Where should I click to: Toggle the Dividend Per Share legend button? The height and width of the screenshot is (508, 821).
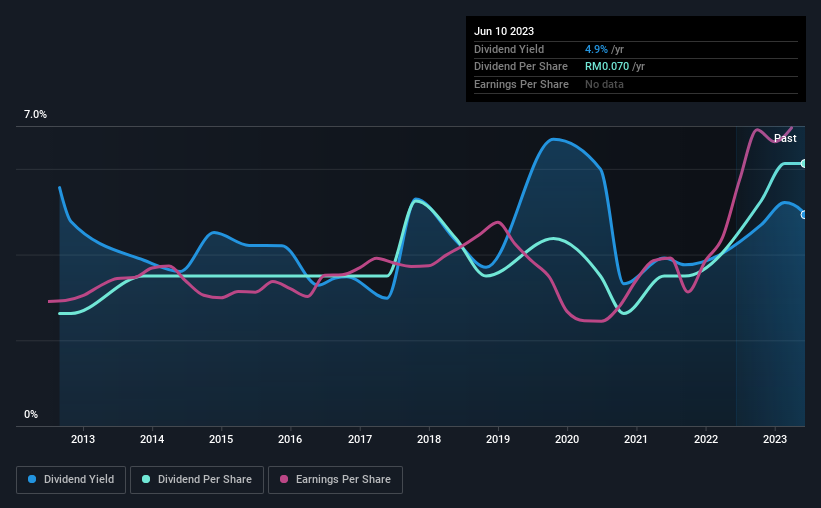(x=197, y=480)
